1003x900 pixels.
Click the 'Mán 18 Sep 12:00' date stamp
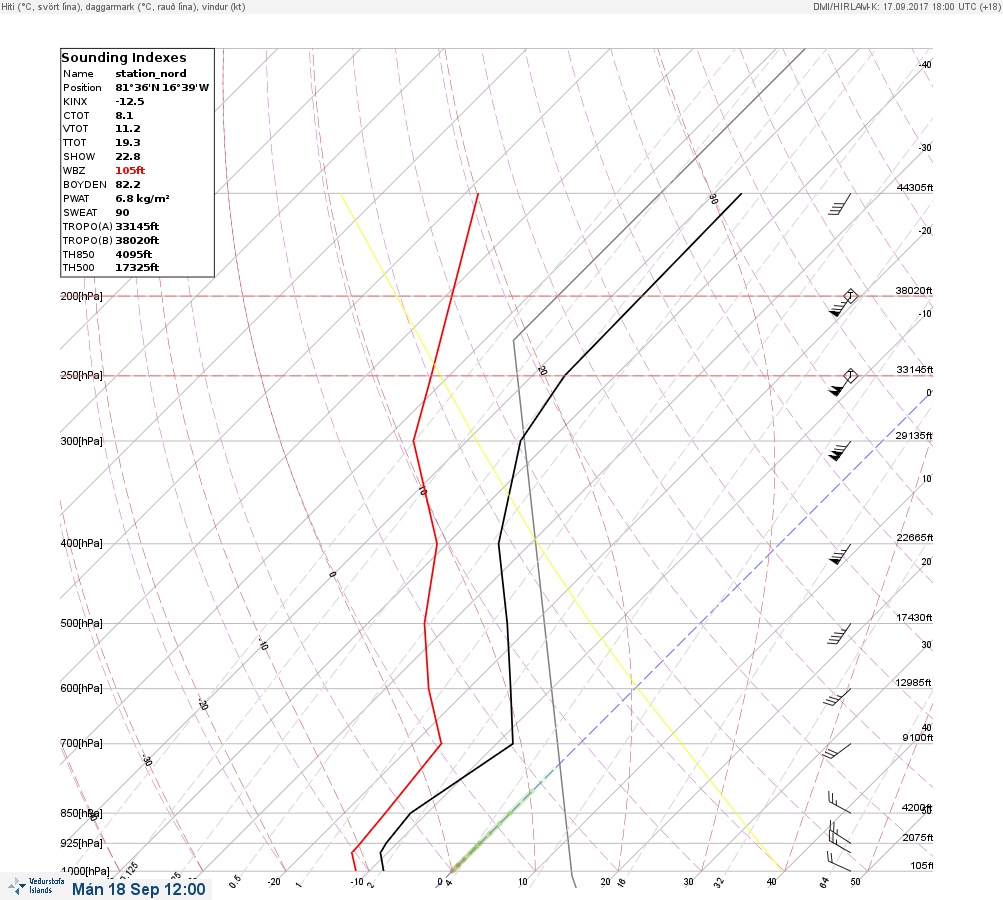139,889
